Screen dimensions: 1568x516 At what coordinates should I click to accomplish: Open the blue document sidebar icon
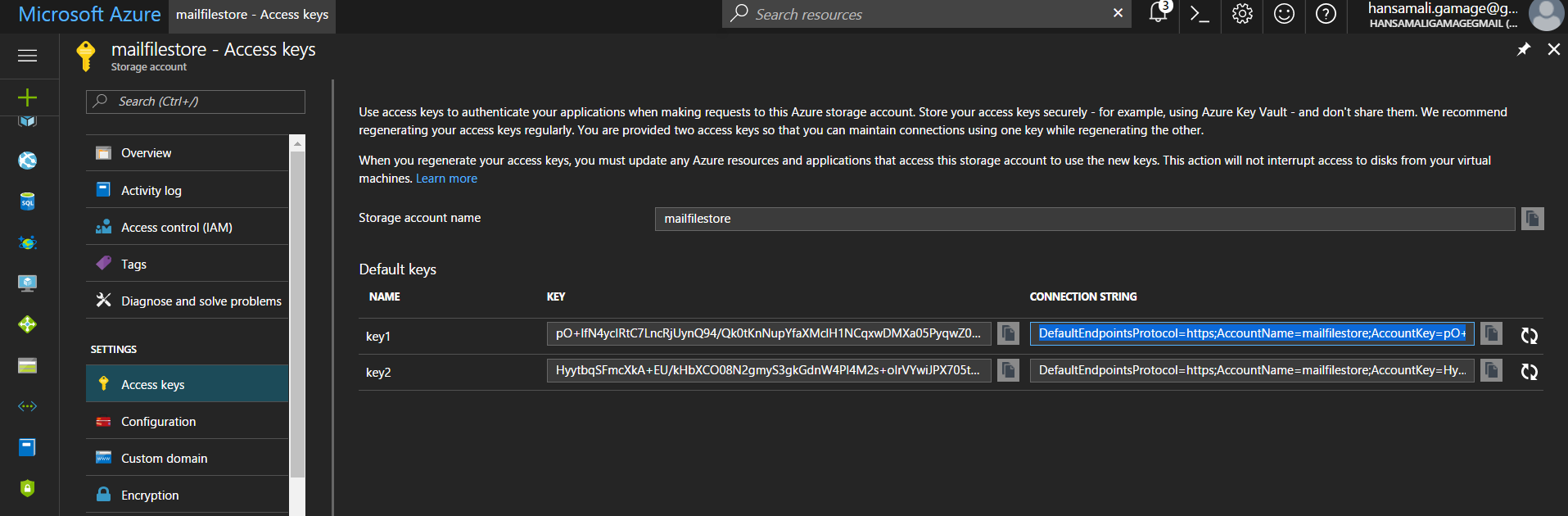[x=27, y=447]
